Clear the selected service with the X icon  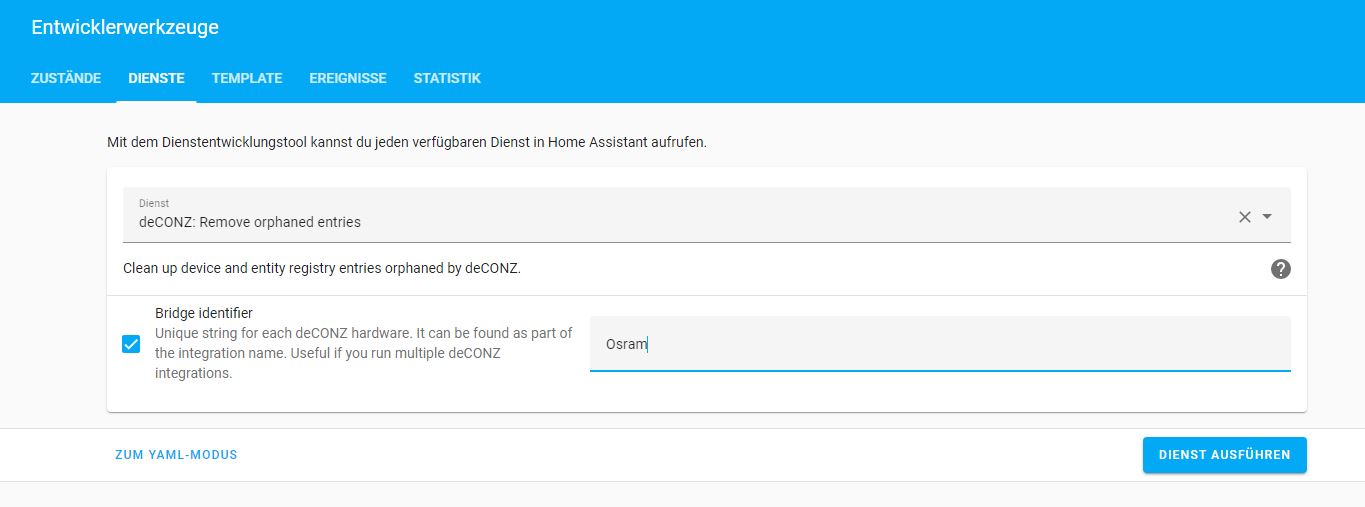1245,217
